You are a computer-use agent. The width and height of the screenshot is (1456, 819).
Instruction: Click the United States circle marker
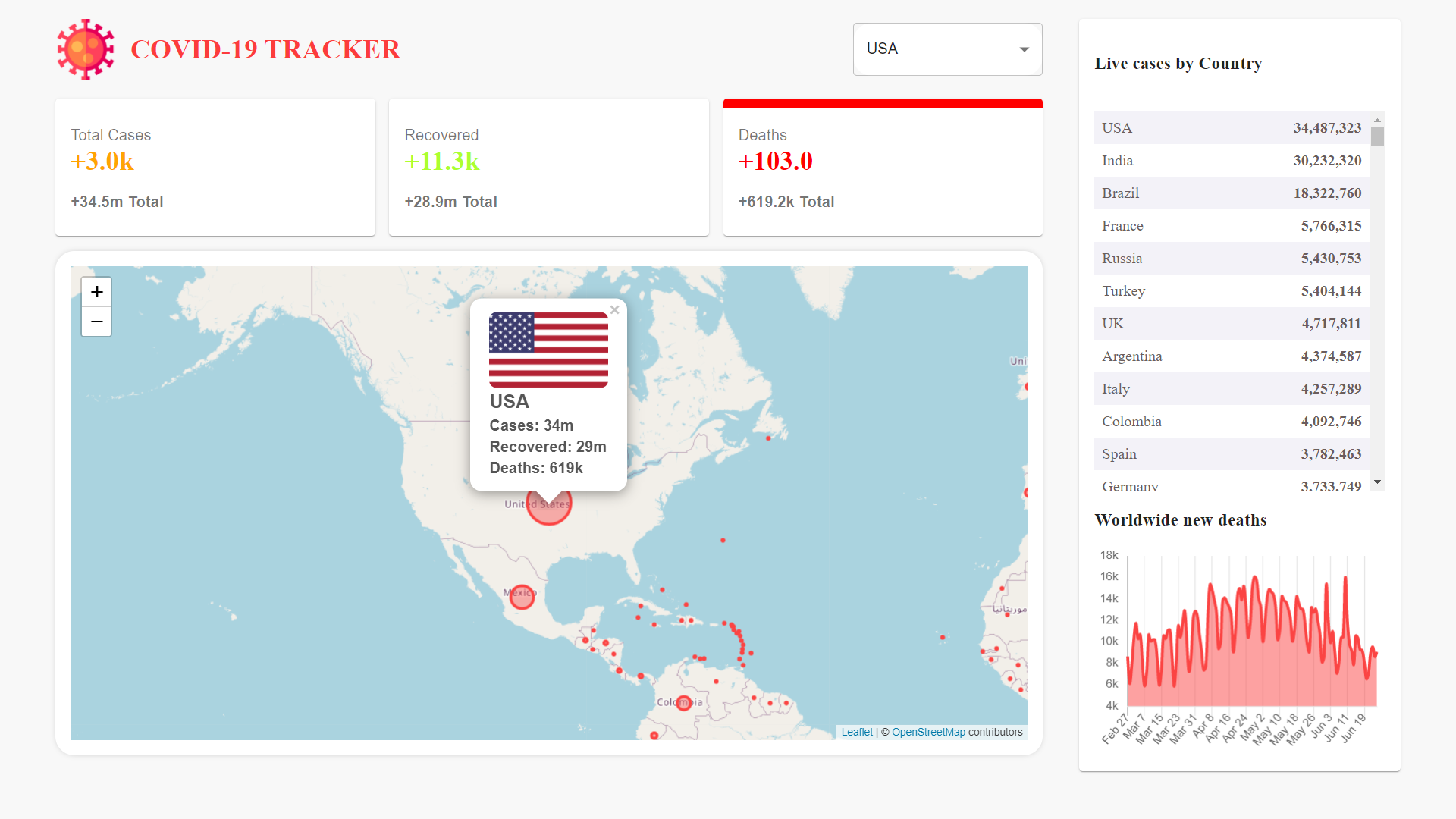(549, 516)
